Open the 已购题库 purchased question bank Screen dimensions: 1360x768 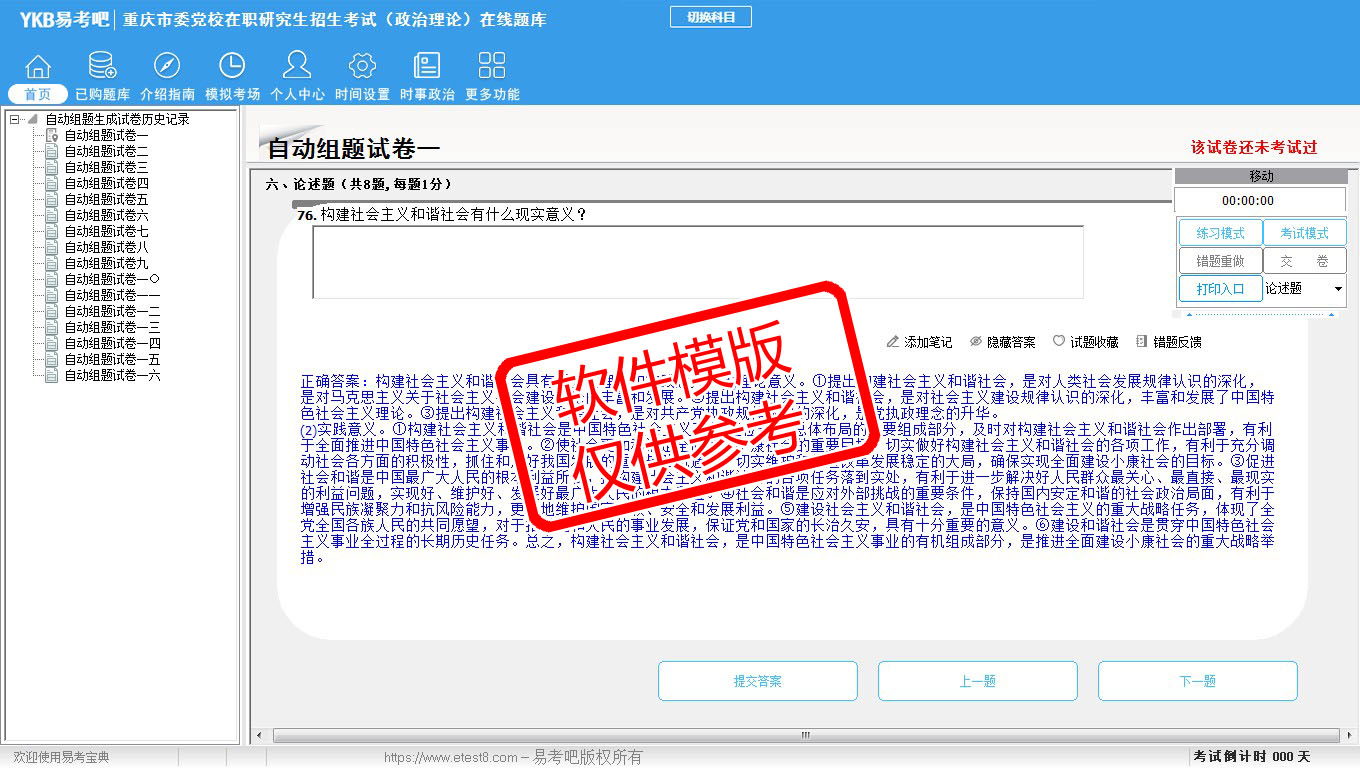[102, 78]
